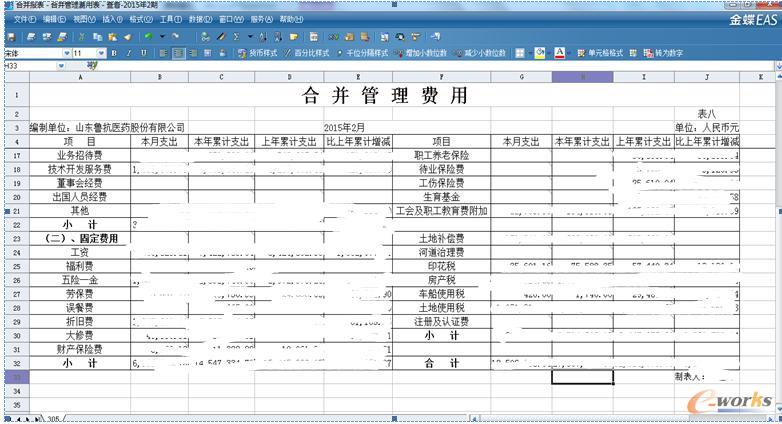The image size is (782, 424).
Task: Open the font size 11 dropdown
Action: [x=102, y=52]
